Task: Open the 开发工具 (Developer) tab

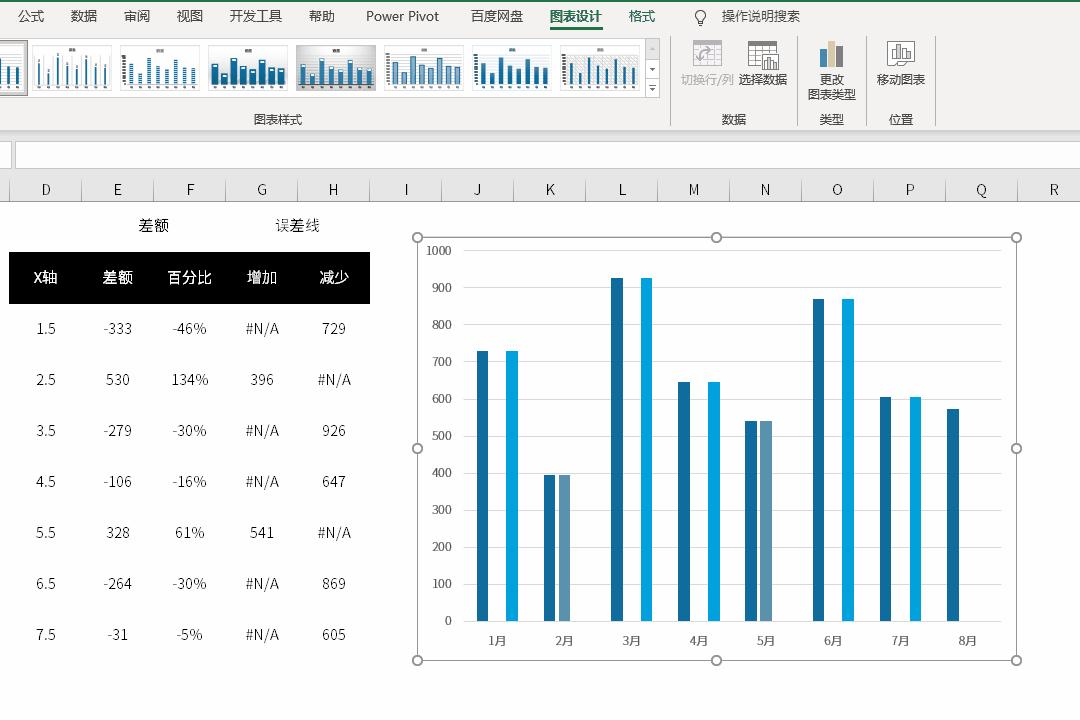Action: [x=255, y=16]
